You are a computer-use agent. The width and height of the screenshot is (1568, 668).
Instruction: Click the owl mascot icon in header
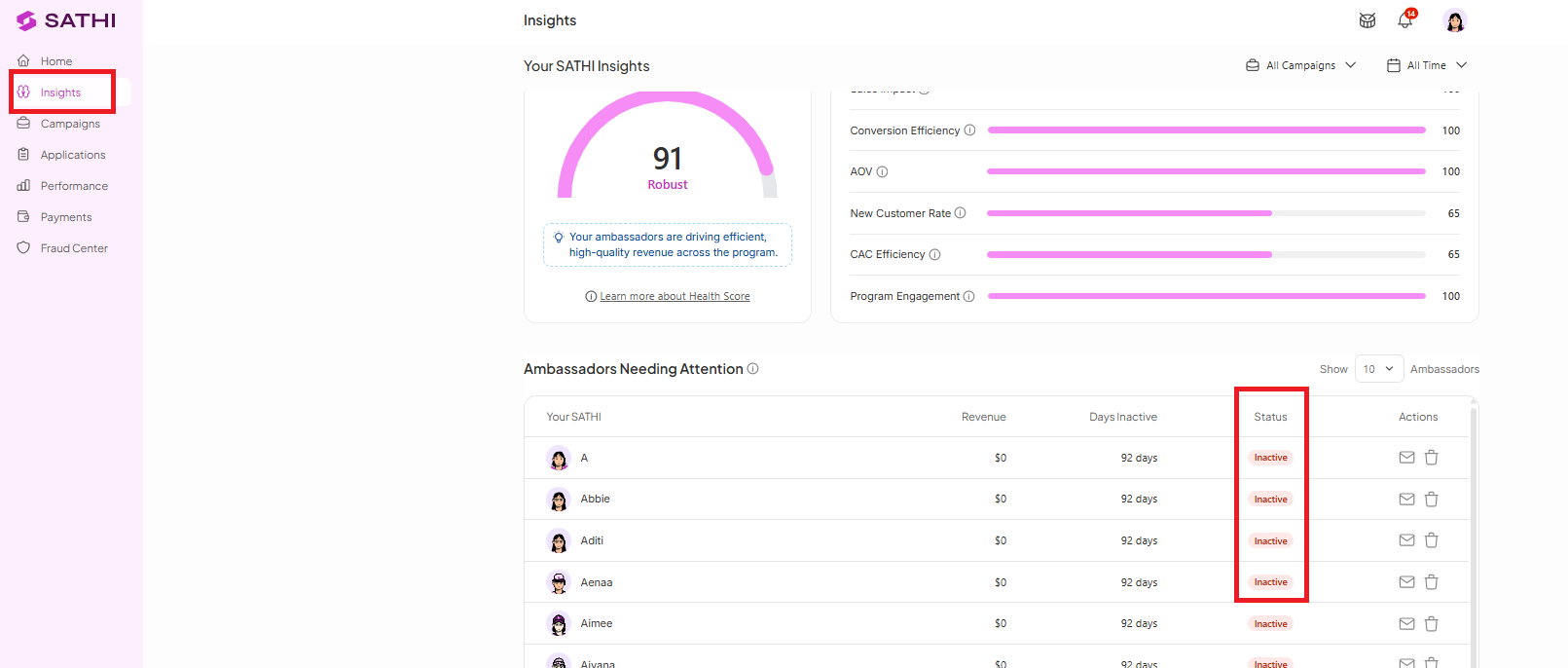[x=1367, y=20]
